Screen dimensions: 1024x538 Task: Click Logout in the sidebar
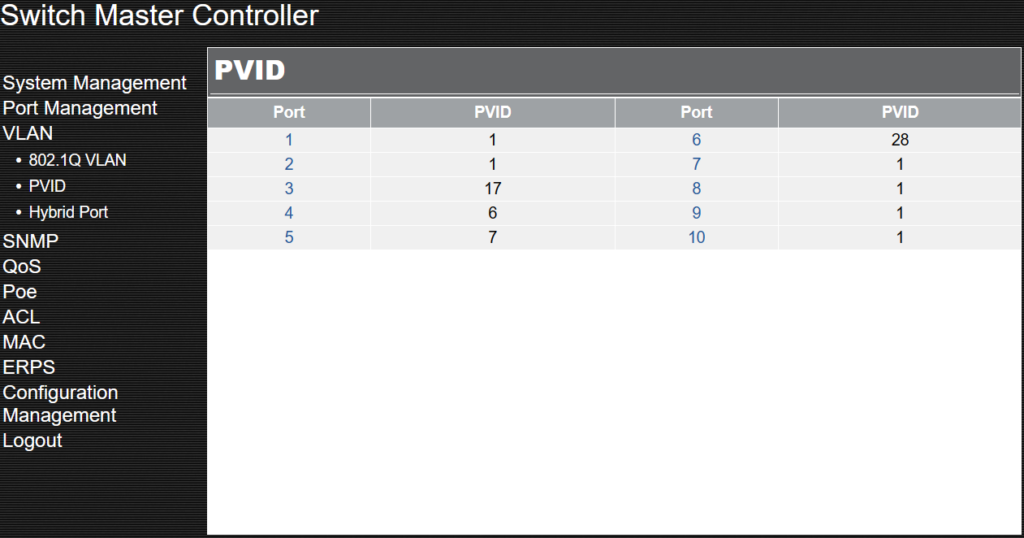[32, 441]
